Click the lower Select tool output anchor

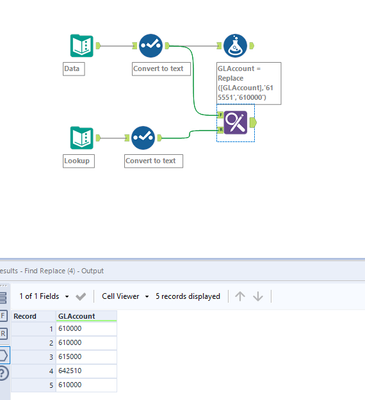159,138
